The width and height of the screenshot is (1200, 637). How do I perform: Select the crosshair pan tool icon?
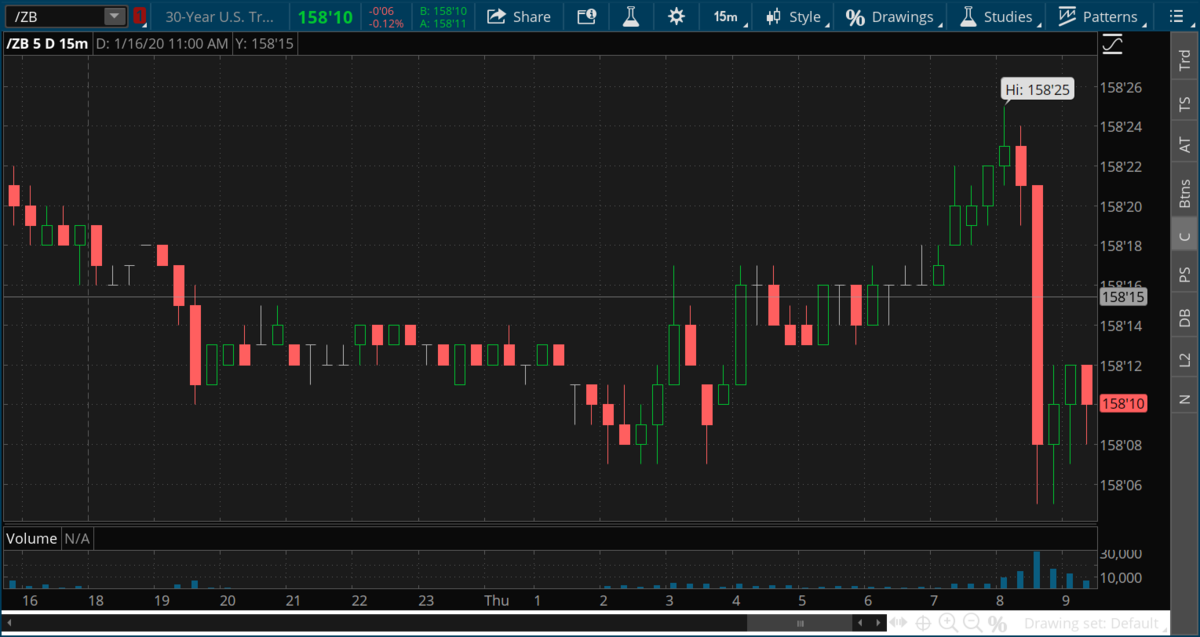pyautogui.click(x=923, y=623)
